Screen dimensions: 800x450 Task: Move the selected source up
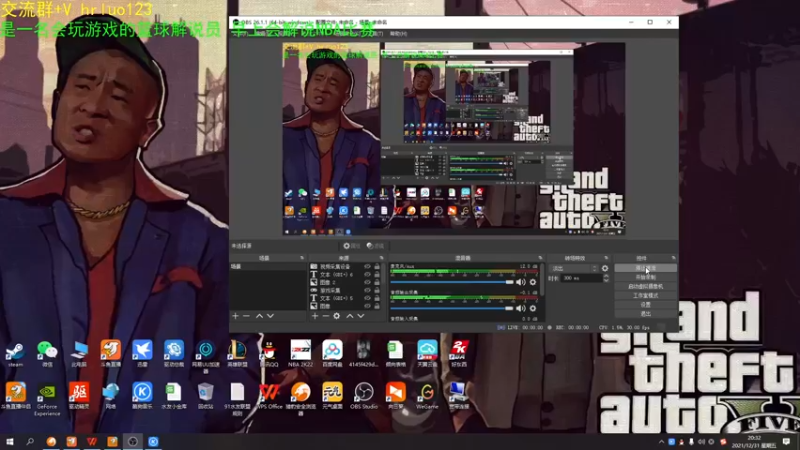coord(349,316)
